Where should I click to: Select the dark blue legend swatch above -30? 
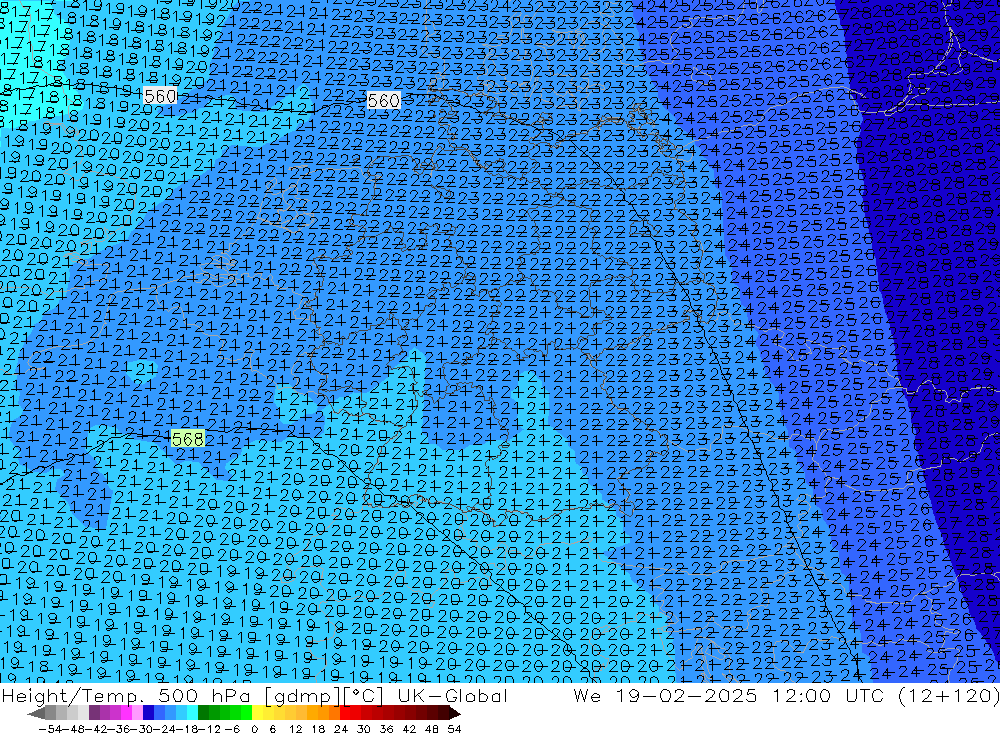click(x=148, y=713)
